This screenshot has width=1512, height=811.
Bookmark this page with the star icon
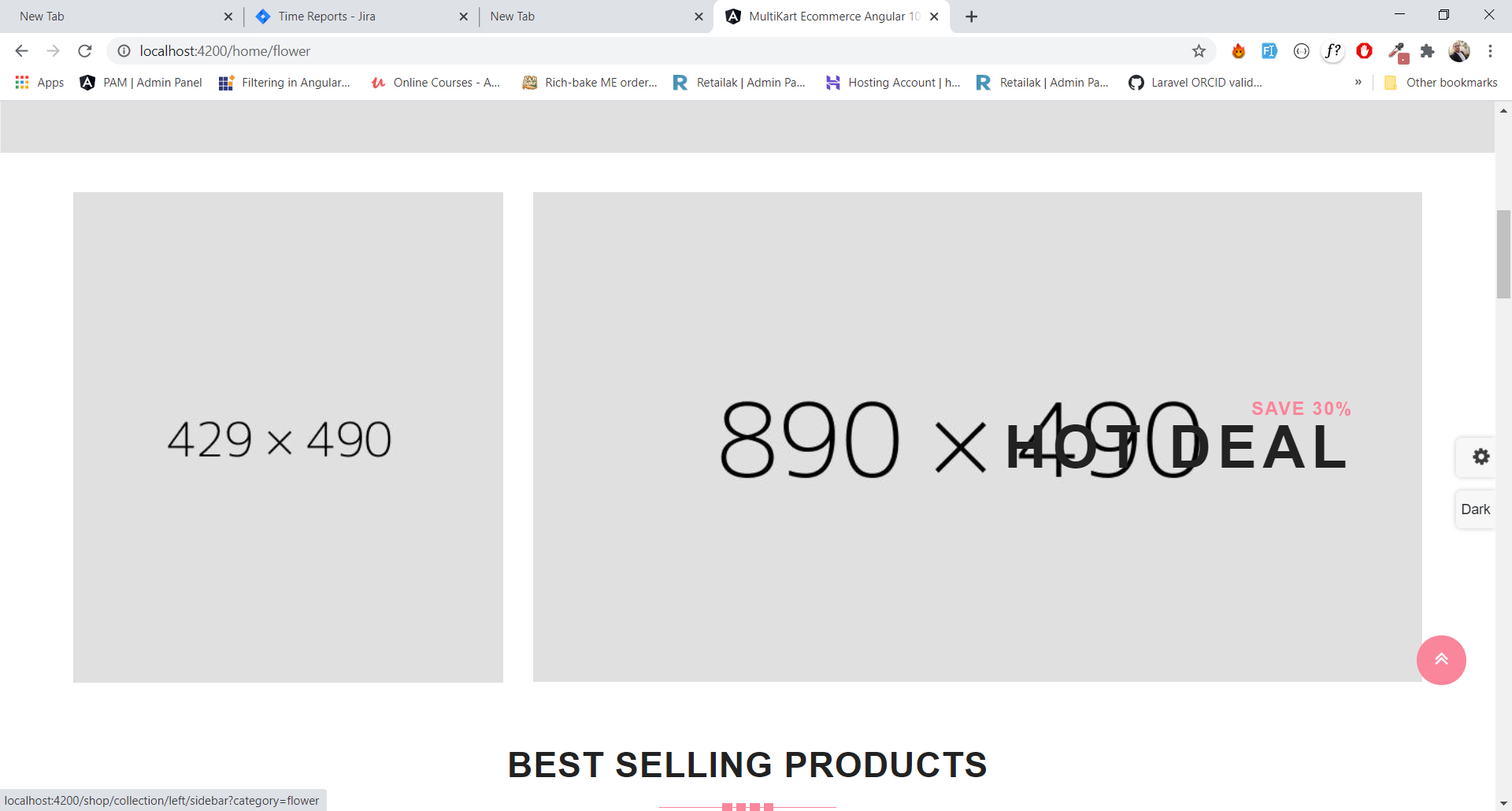1199,51
